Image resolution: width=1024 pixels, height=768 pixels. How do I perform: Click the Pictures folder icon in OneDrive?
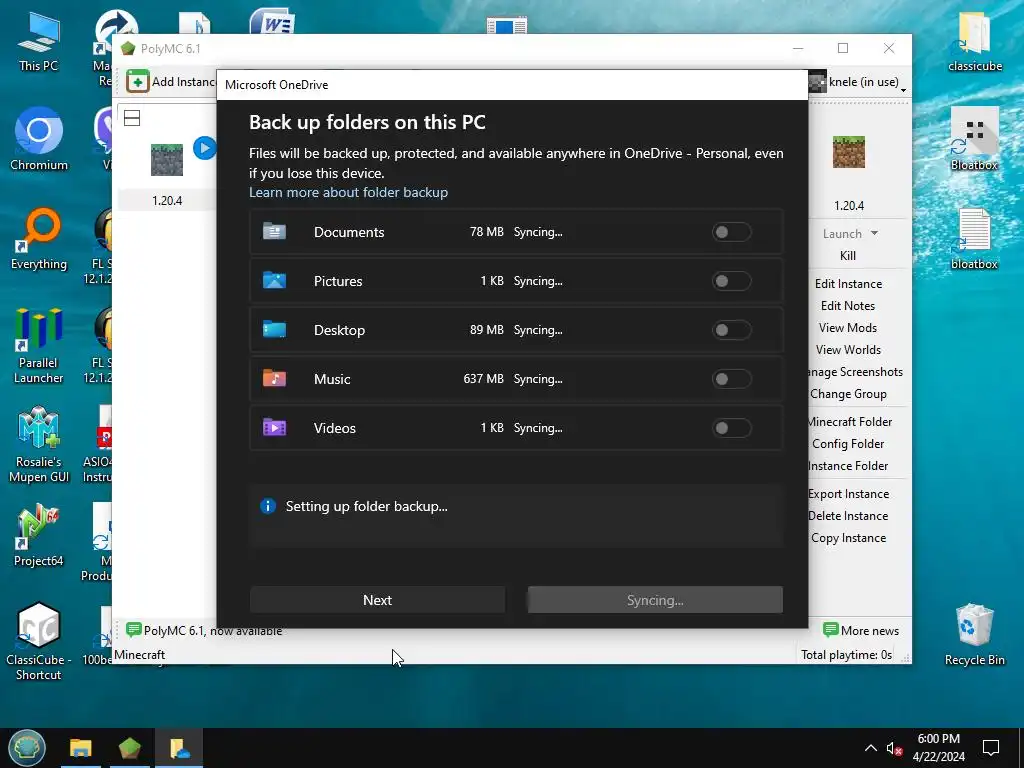(274, 280)
